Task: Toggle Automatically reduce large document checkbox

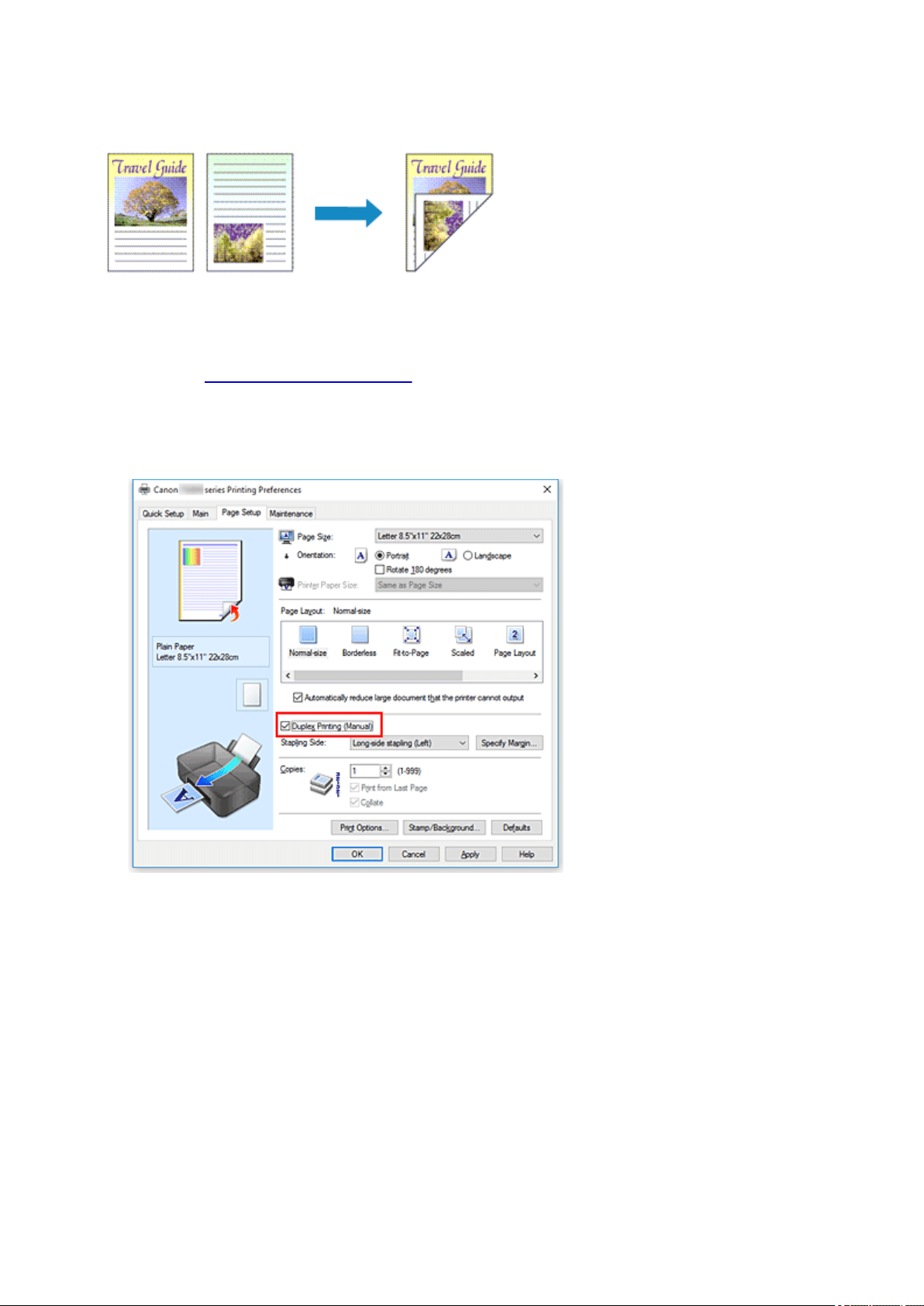Action: (298, 698)
